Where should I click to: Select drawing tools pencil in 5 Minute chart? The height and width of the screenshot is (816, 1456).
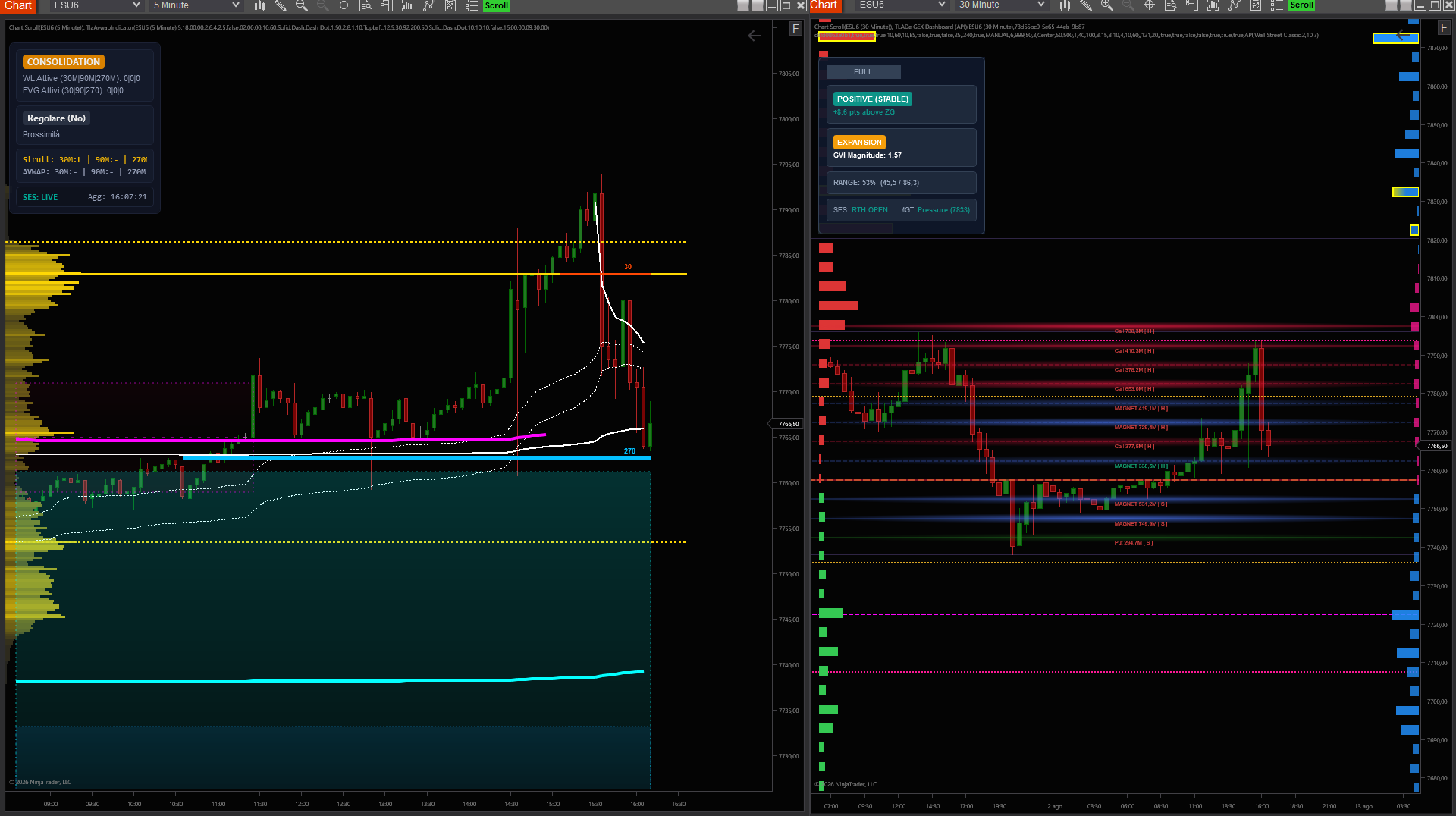point(281,5)
